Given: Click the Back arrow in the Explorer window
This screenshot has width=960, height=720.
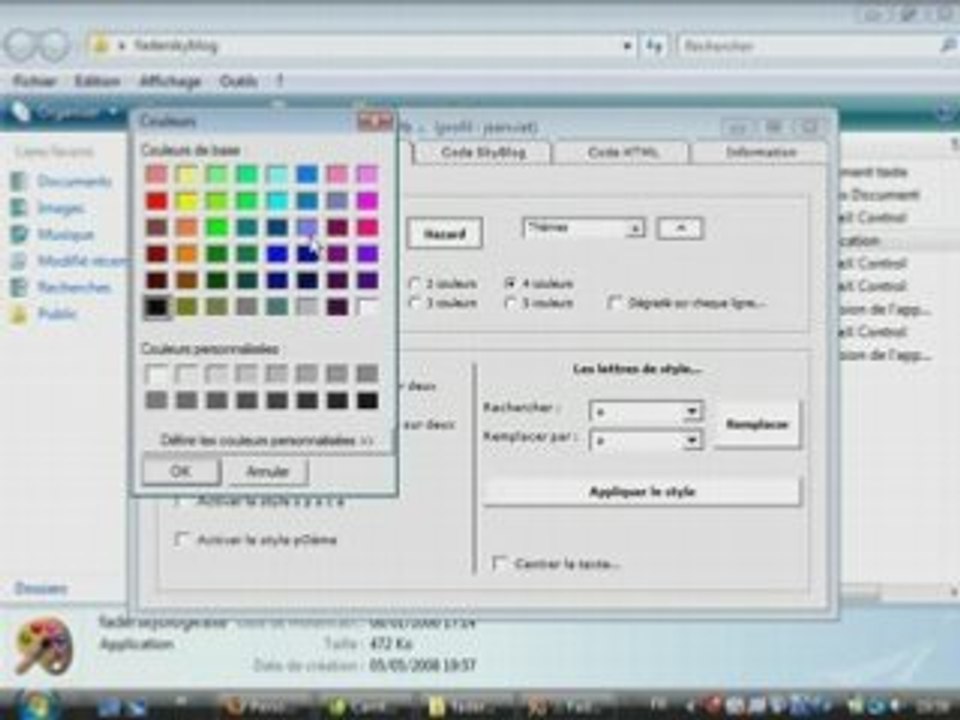Looking at the screenshot, I should (22, 46).
